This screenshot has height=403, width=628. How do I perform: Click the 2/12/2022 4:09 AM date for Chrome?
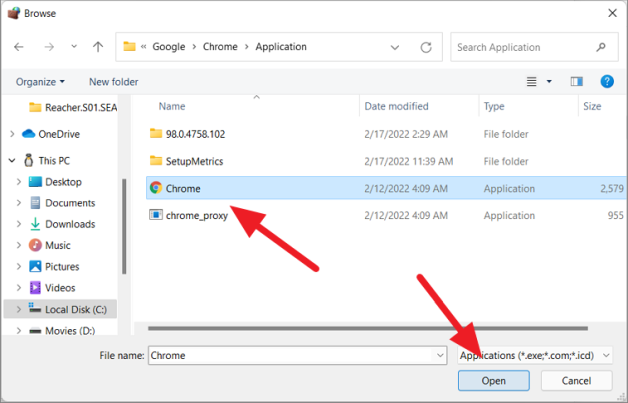406,188
